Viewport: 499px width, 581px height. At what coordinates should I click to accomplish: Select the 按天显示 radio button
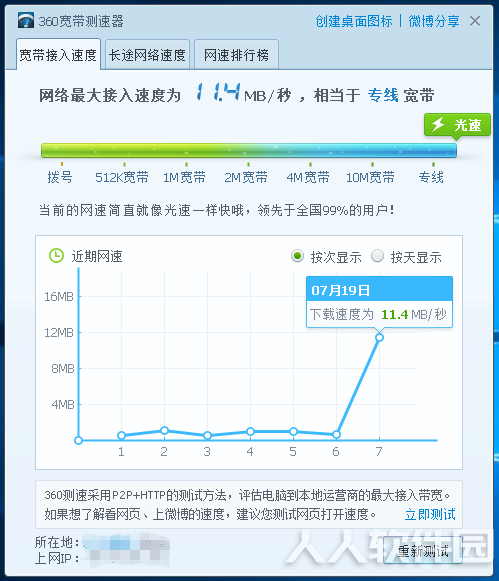click(377, 256)
